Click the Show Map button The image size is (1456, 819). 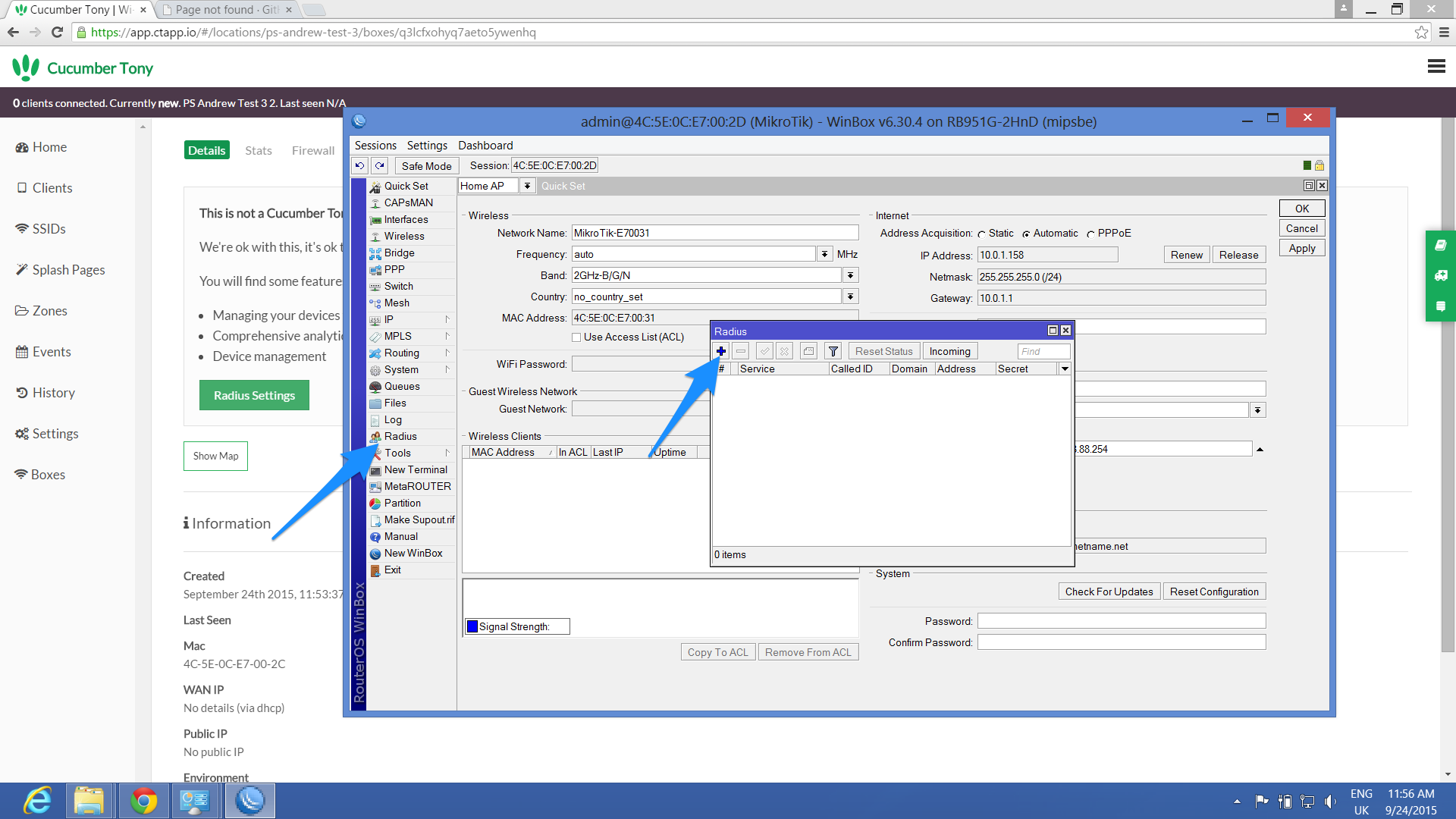click(215, 456)
